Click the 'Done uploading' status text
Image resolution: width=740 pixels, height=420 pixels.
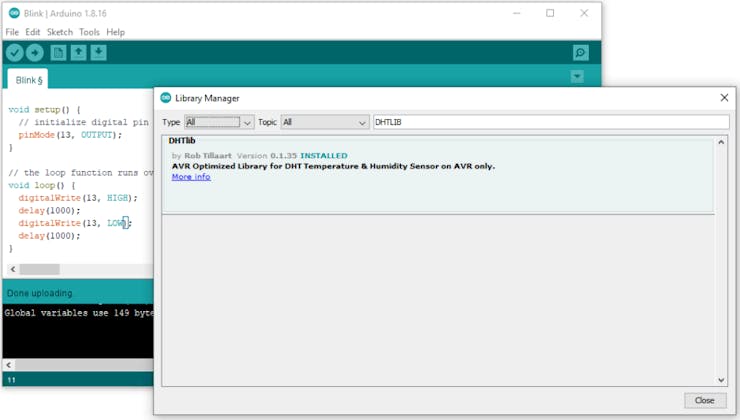[40, 293]
